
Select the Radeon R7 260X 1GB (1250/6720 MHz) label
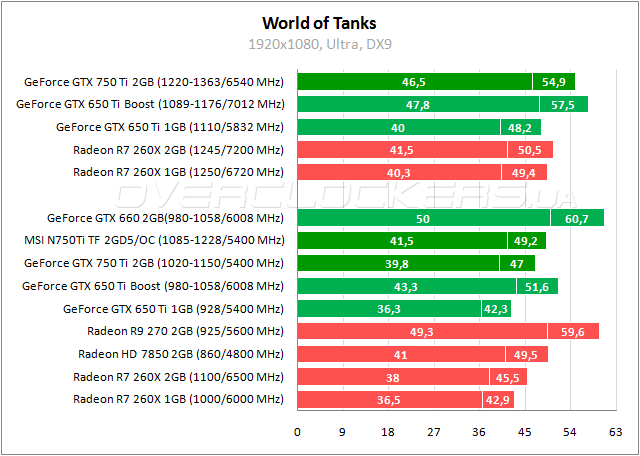click(178, 172)
